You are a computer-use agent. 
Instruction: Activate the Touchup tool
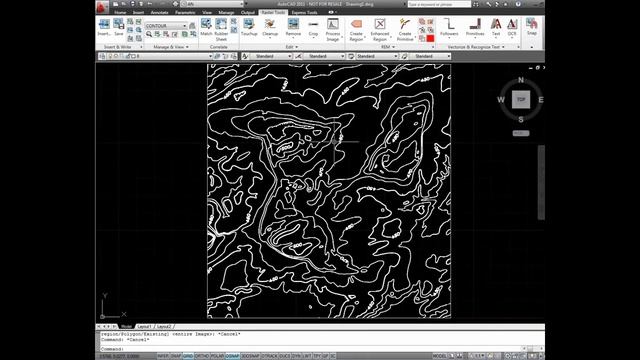pyautogui.click(x=249, y=27)
